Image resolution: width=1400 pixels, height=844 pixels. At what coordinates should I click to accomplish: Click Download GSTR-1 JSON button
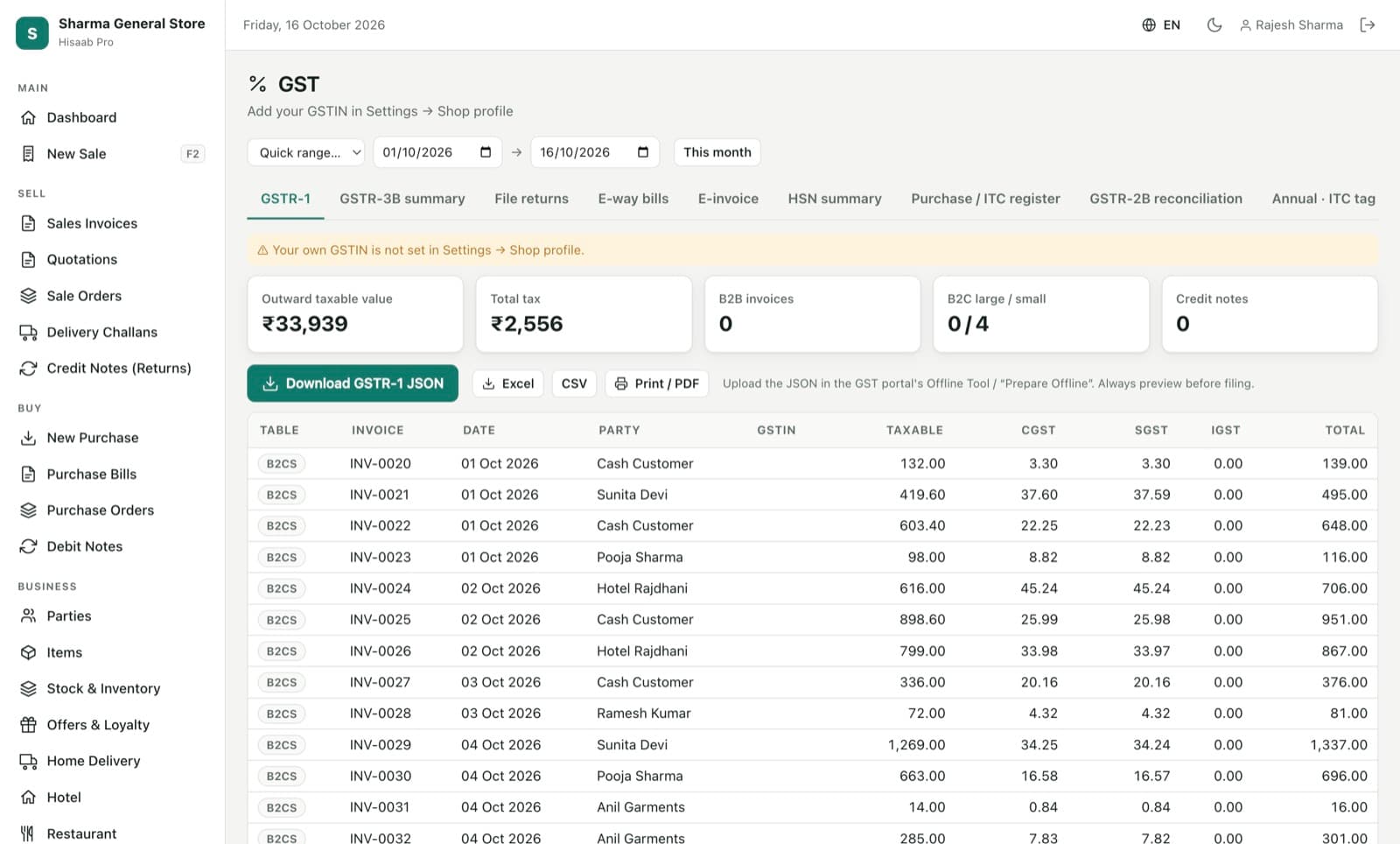353,383
